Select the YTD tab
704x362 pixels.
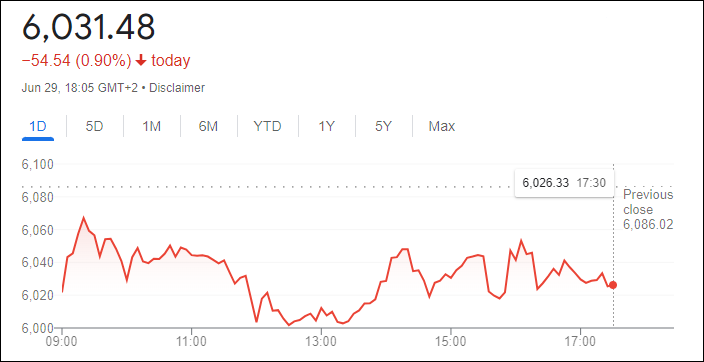tap(267, 127)
